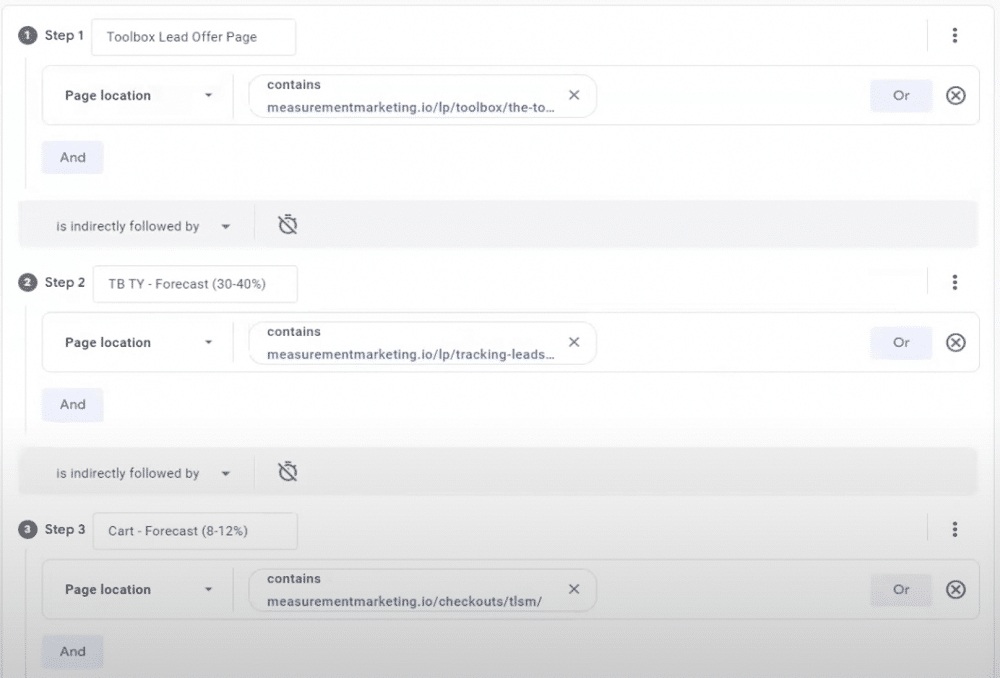Image resolution: width=1000 pixels, height=678 pixels.
Task: Open the Step 3 options menu
Action: coord(955,529)
